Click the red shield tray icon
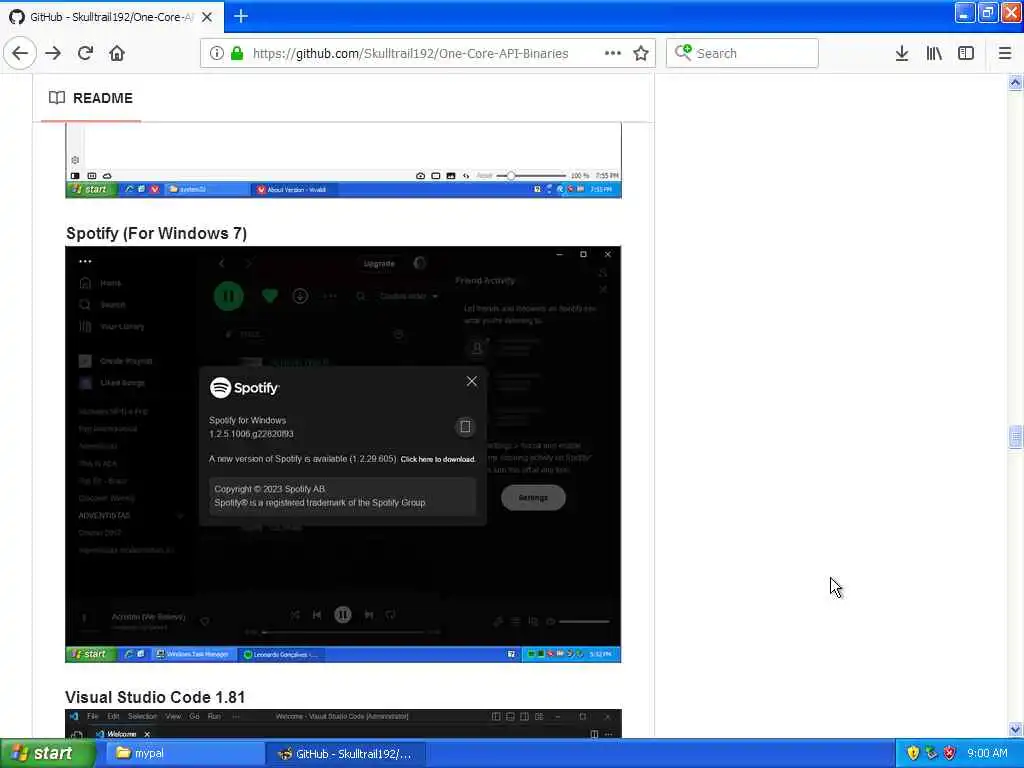1024x768 pixels. click(x=950, y=754)
